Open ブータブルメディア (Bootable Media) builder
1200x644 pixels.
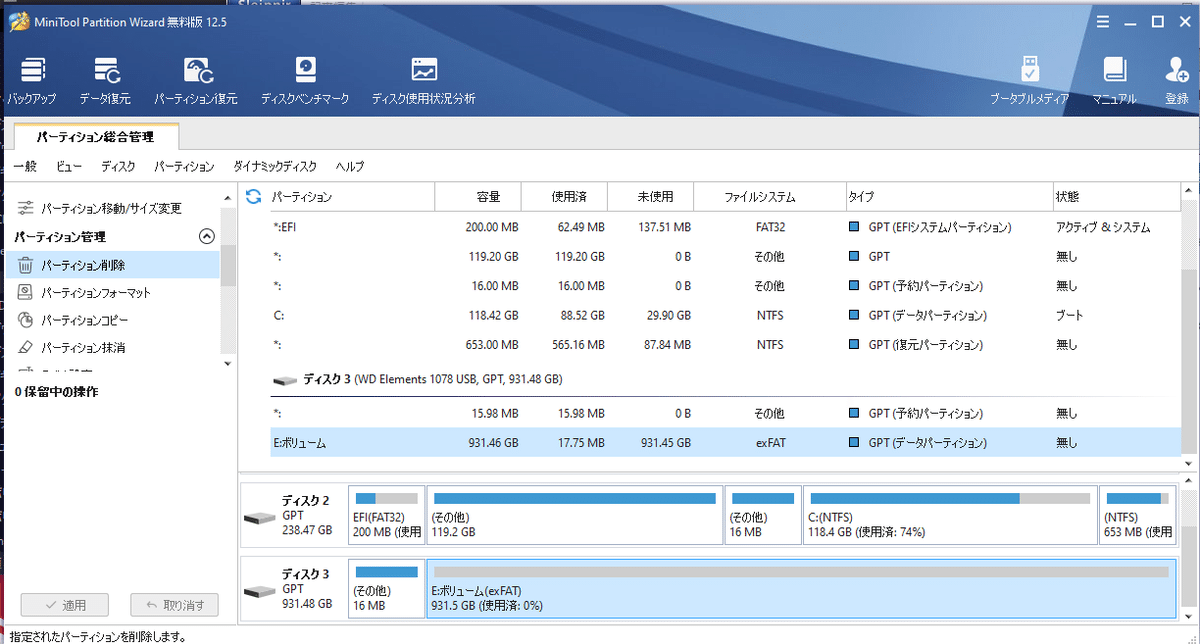1029,81
